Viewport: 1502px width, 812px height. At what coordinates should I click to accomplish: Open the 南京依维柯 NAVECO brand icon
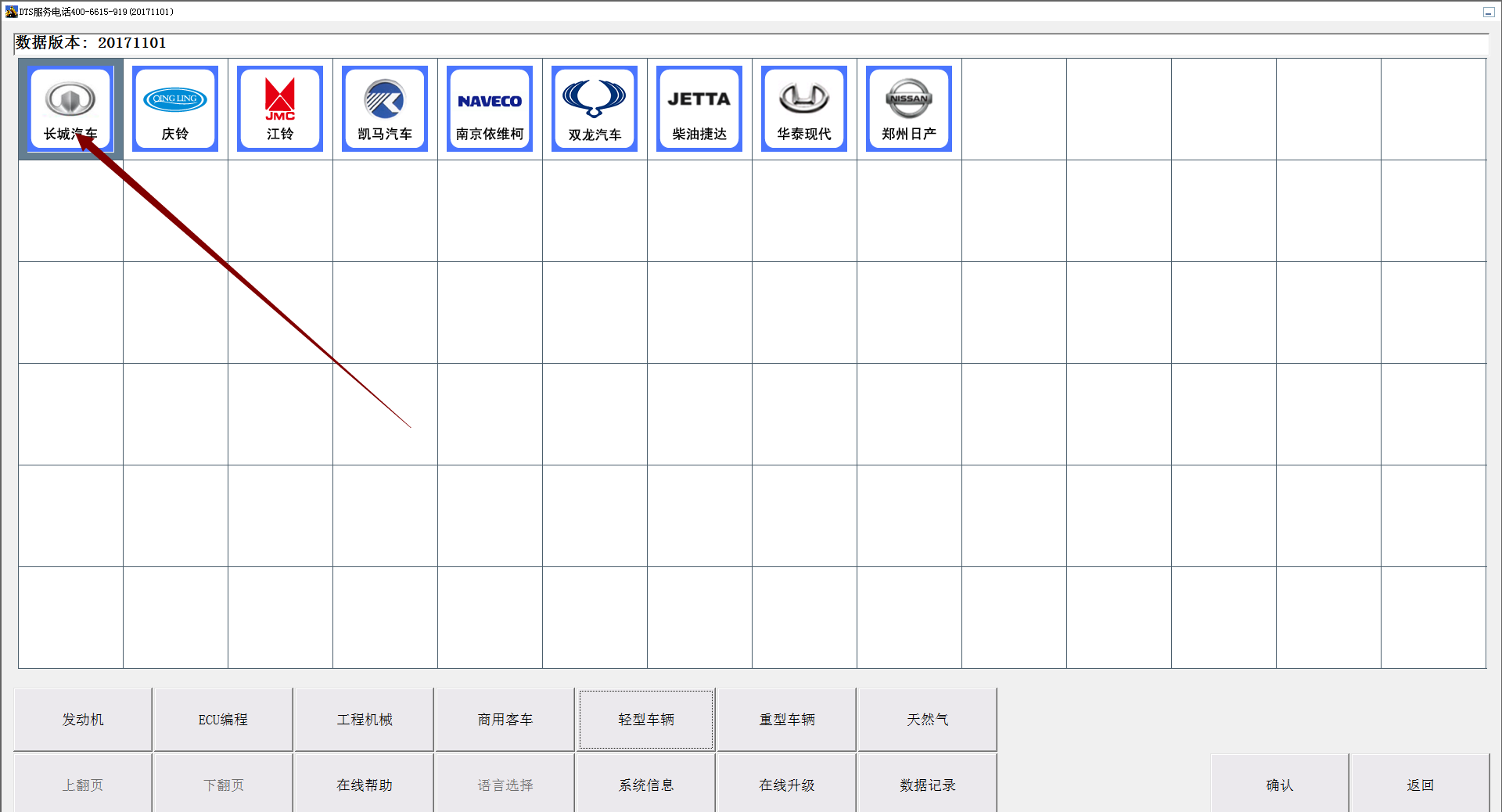pyautogui.click(x=490, y=109)
